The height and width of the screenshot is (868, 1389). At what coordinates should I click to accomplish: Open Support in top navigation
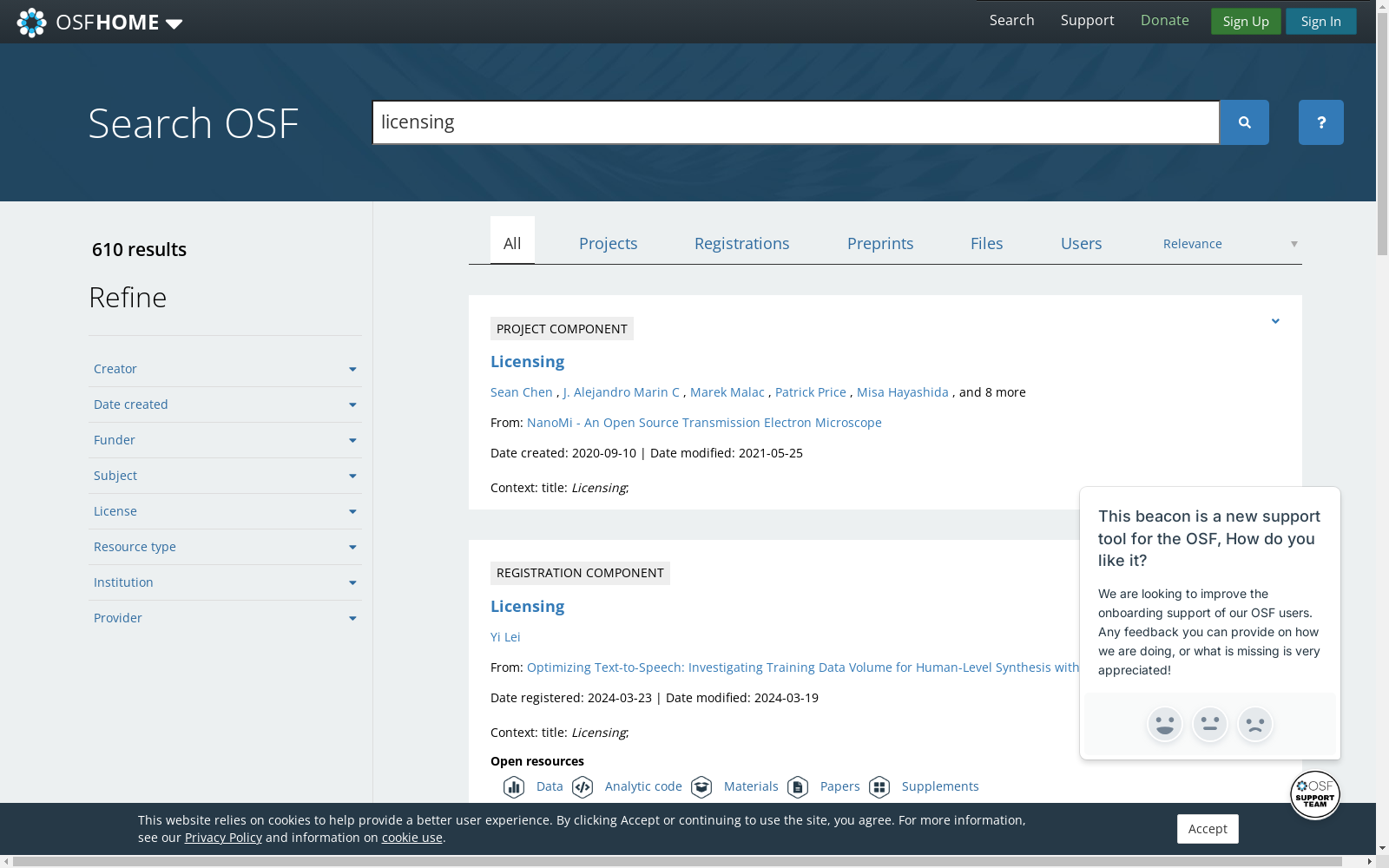tap(1088, 20)
